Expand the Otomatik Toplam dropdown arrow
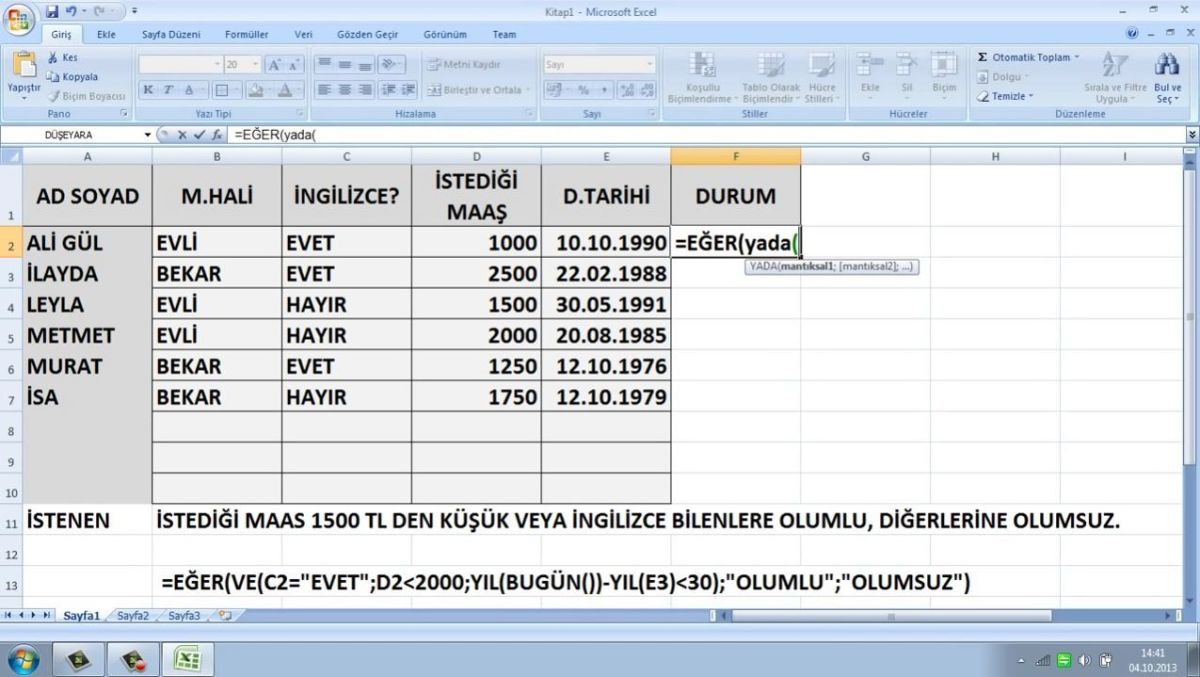 1077,58
